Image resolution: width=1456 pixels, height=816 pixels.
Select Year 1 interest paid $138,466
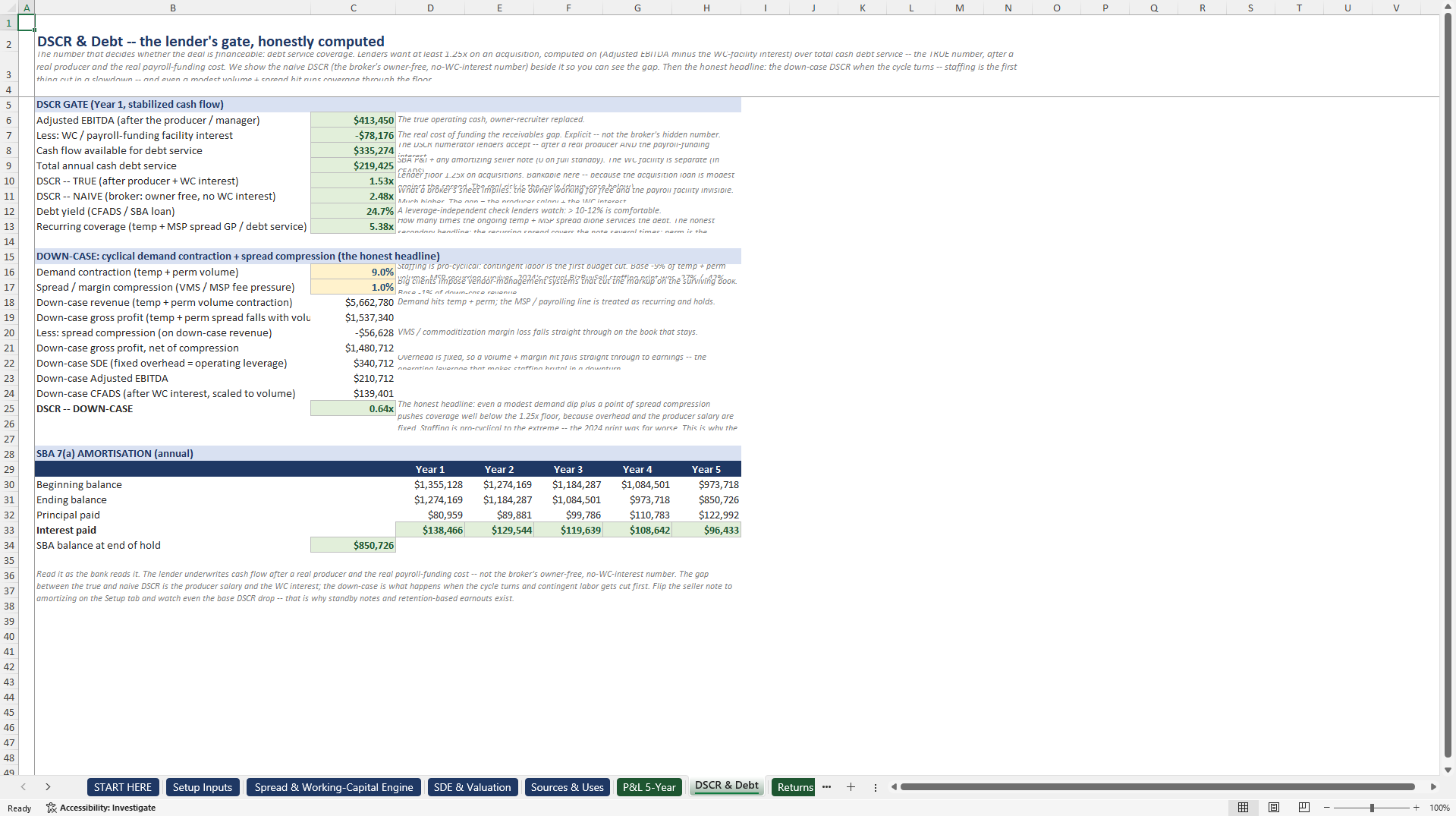[430, 530]
